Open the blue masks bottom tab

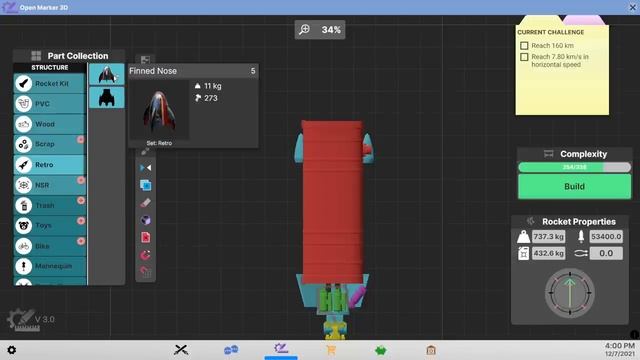231,350
